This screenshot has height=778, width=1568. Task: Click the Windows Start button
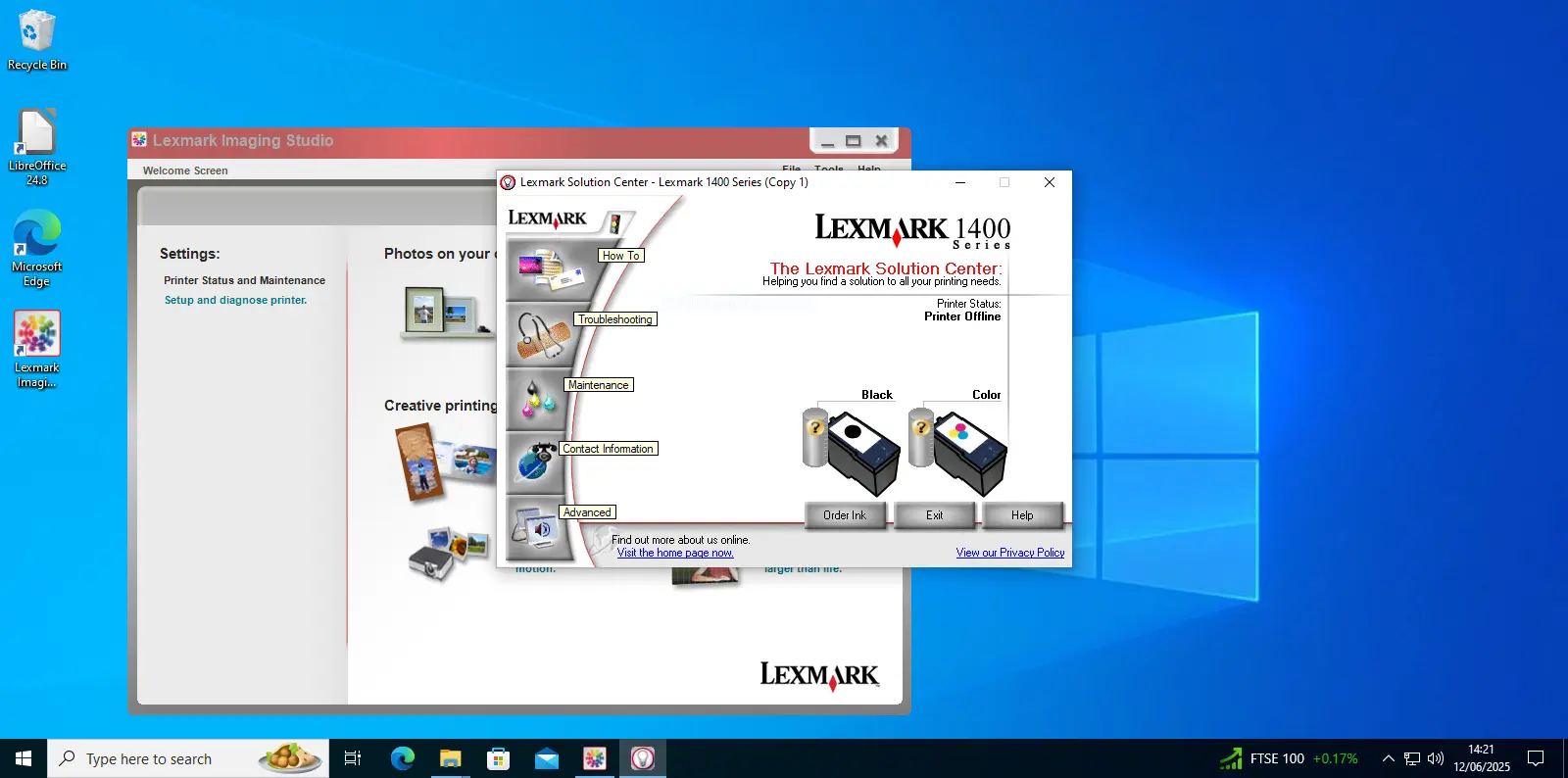[x=24, y=758]
